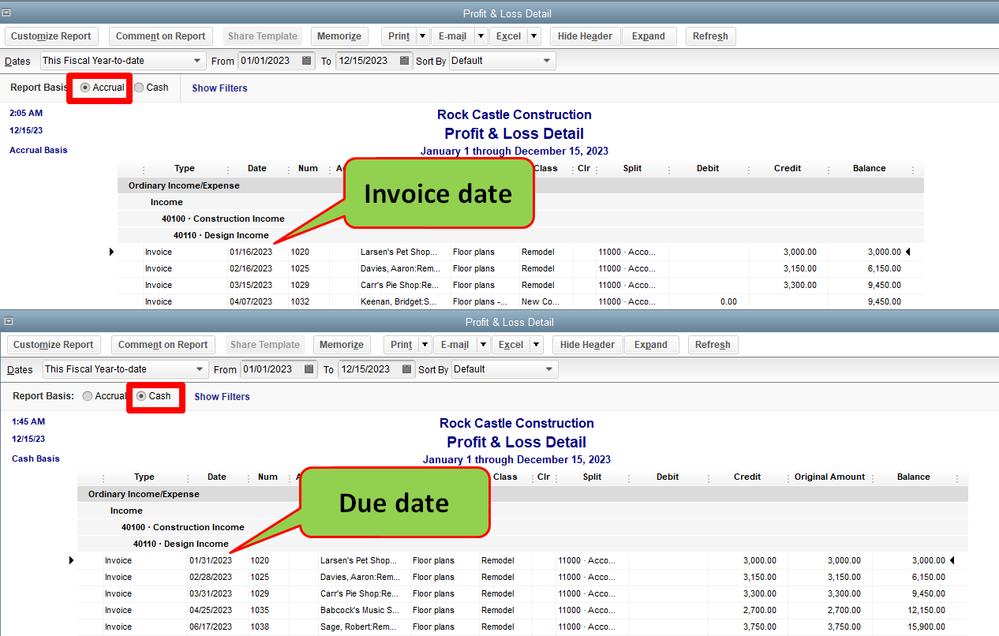Image resolution: width=999 pixels, height=636 pixels.
Task: Click the window menu icon in the upper report's title bar
Action: click(8, 14)
